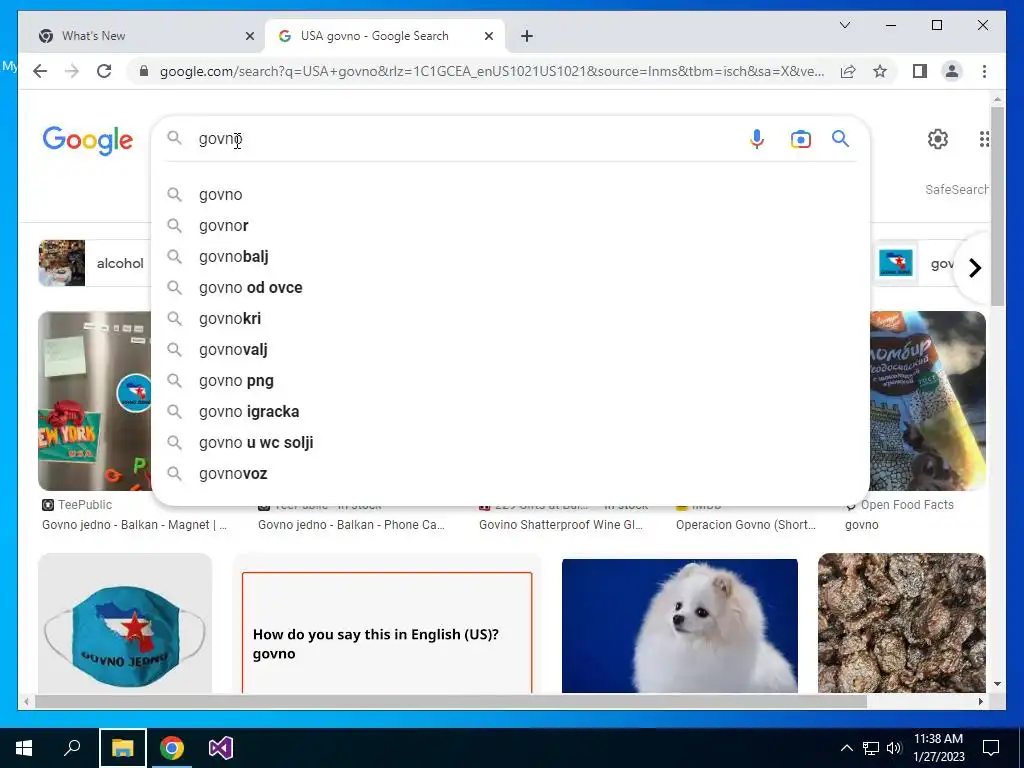Open SafeSearch settings link

click(x=956, y=189)
